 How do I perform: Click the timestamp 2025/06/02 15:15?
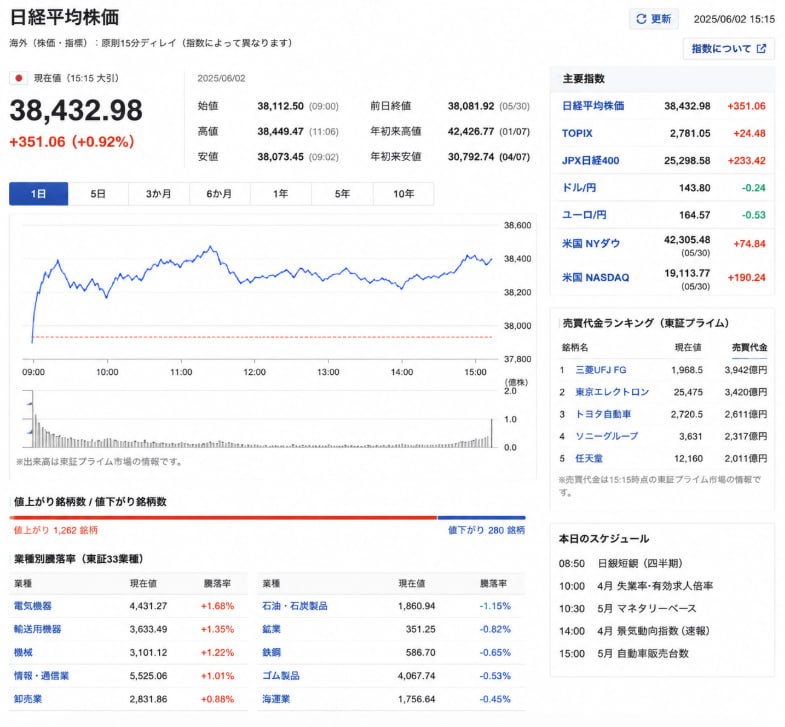point(734,19)
